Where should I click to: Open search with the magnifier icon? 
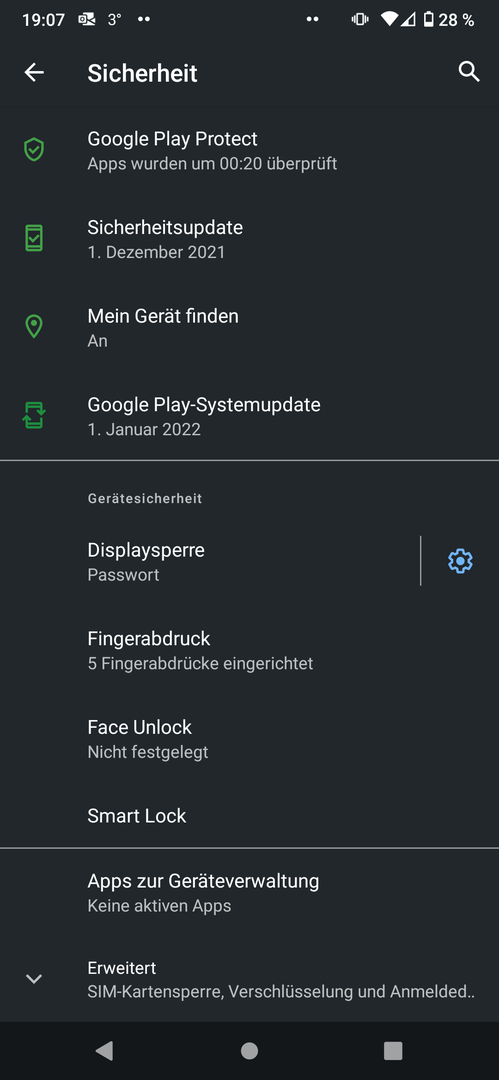click(469, 72)
